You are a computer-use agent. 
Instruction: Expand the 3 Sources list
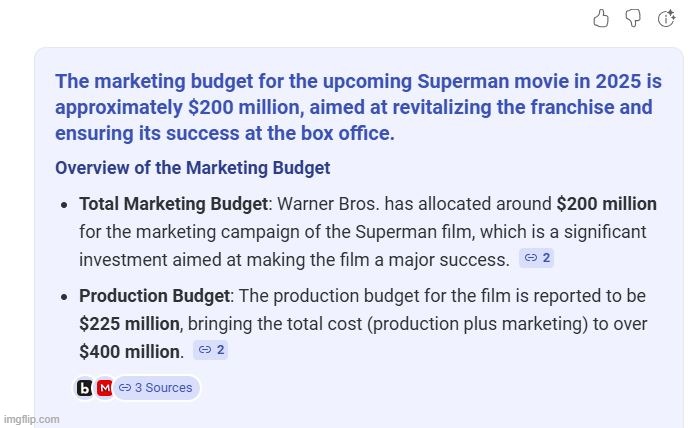point(156,388)
